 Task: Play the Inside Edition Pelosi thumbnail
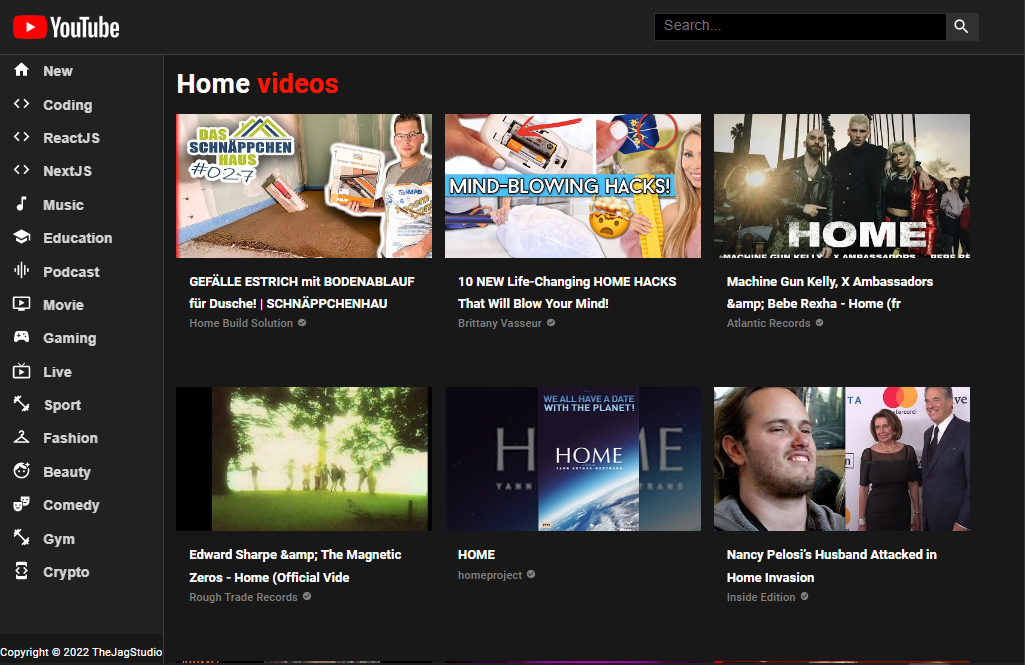coord(842,458)
